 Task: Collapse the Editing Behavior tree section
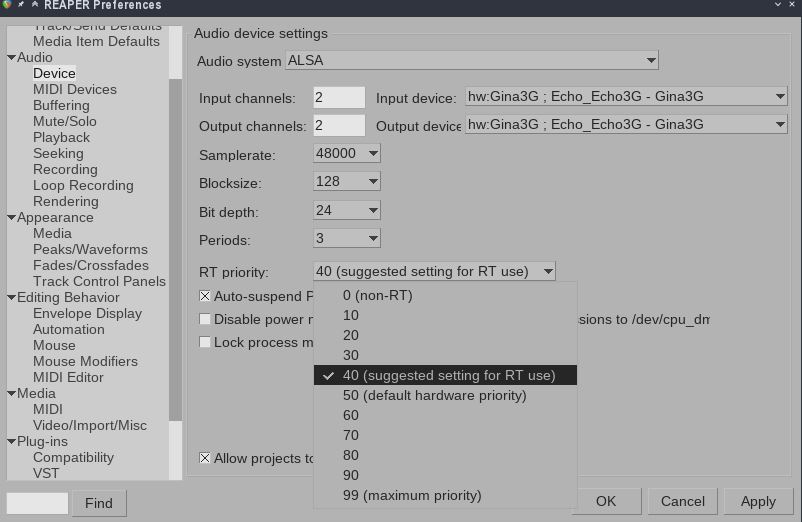(x=11, y=298)
